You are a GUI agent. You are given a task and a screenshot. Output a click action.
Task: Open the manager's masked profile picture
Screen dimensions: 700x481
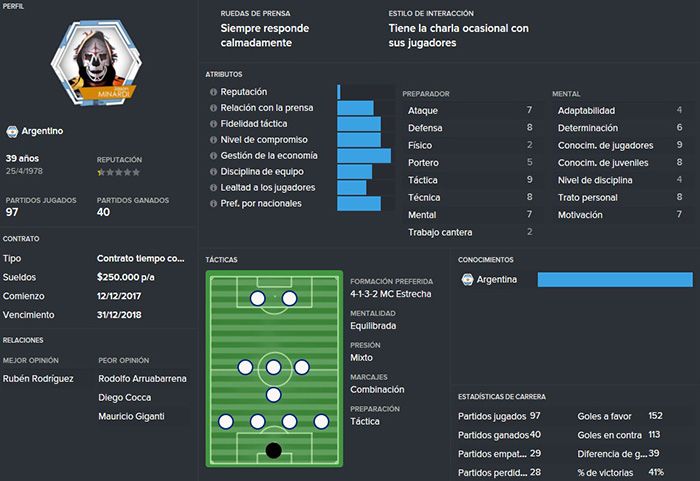(x=96, y=62)
